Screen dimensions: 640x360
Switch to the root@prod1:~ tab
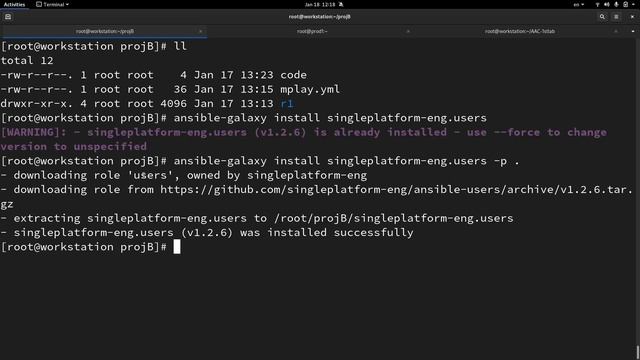click(312, 31)
